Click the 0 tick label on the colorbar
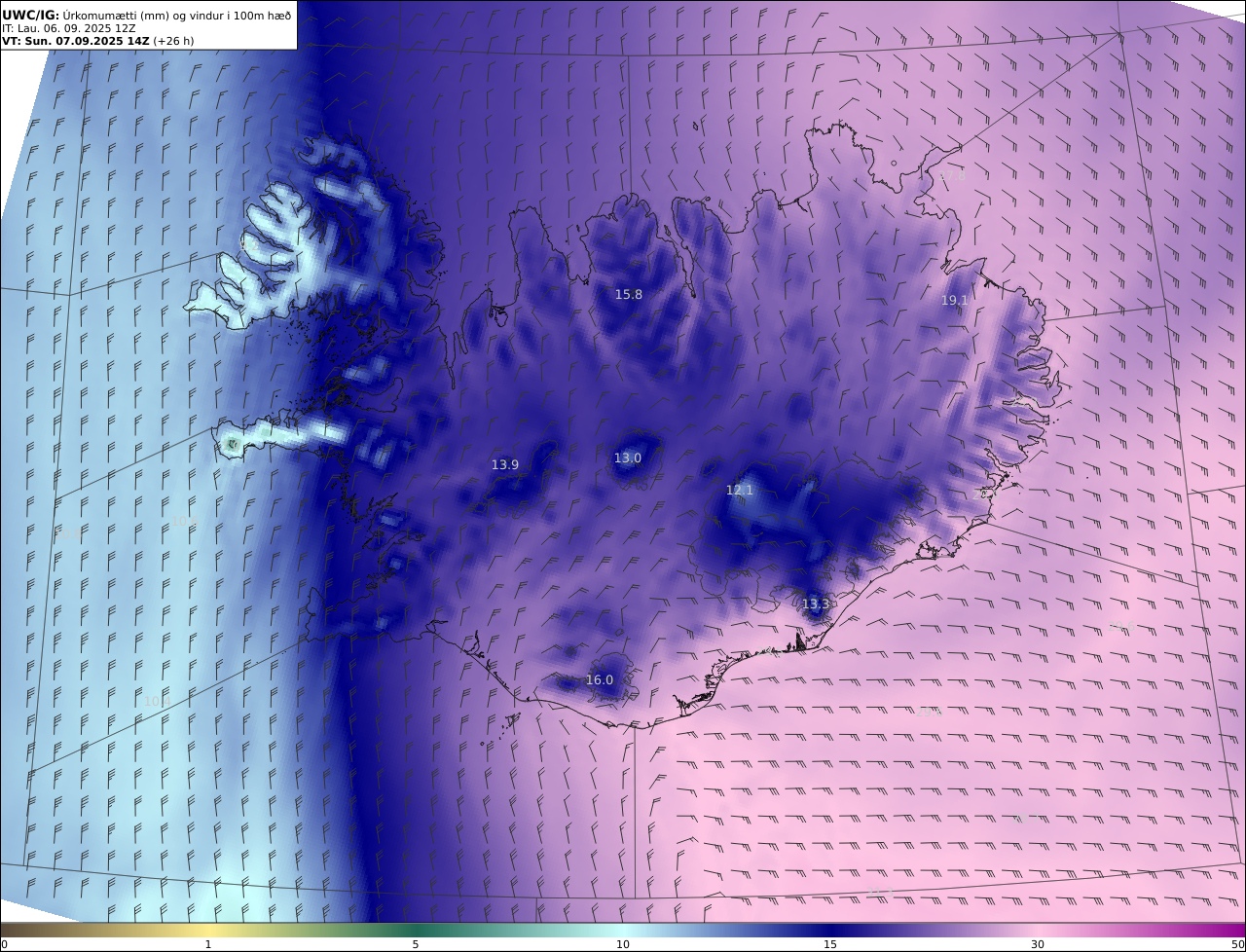1246x952 pixels. [4, 944]
